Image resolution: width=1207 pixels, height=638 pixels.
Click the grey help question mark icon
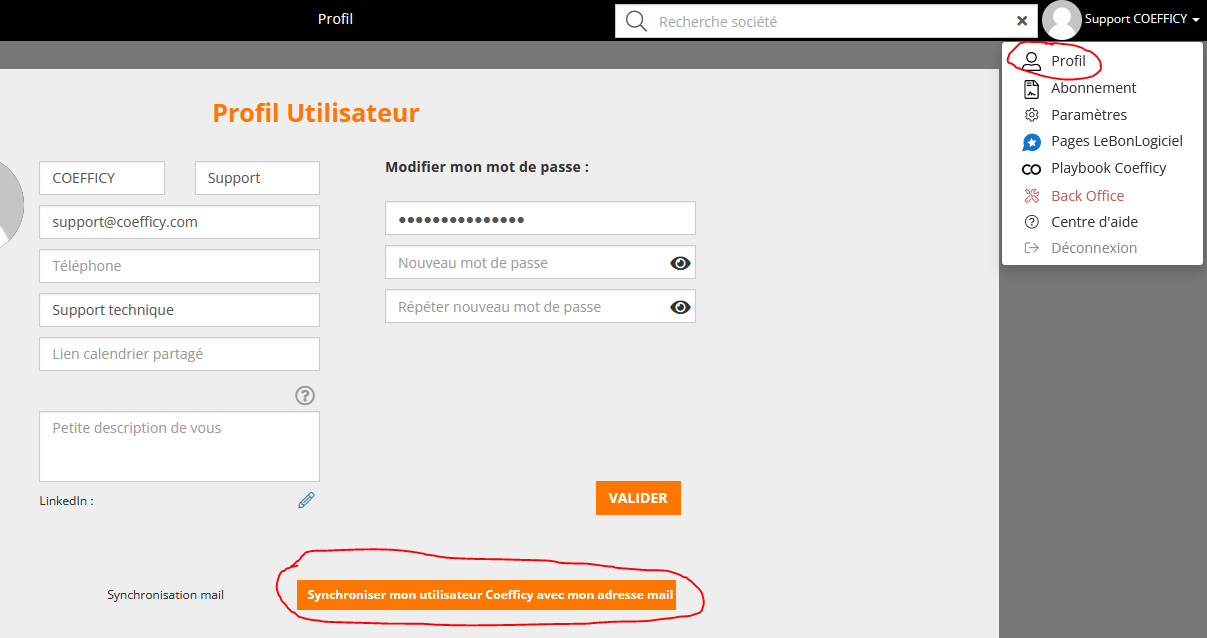[x=305, y=396]
